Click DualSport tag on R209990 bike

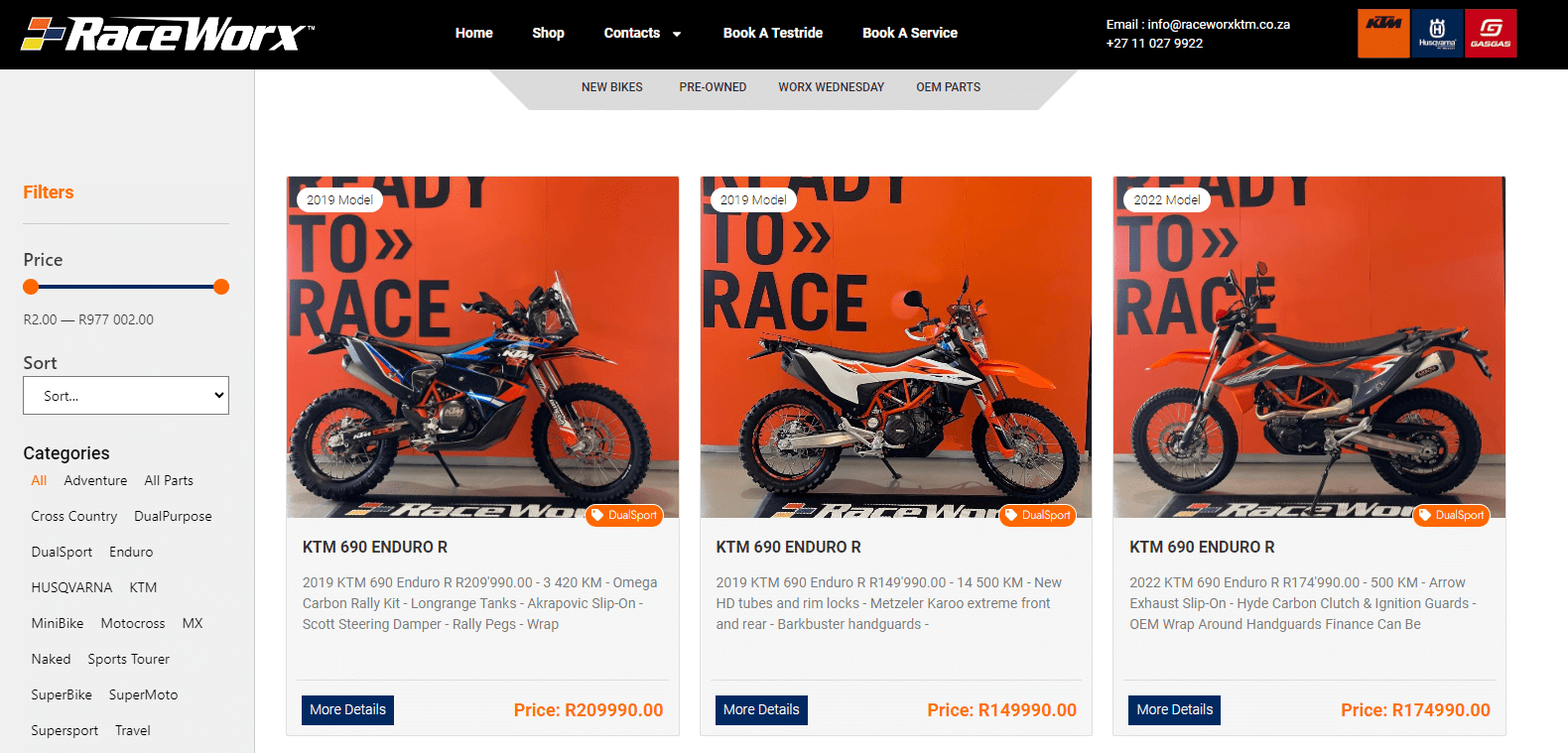click(x=624, y=516)
